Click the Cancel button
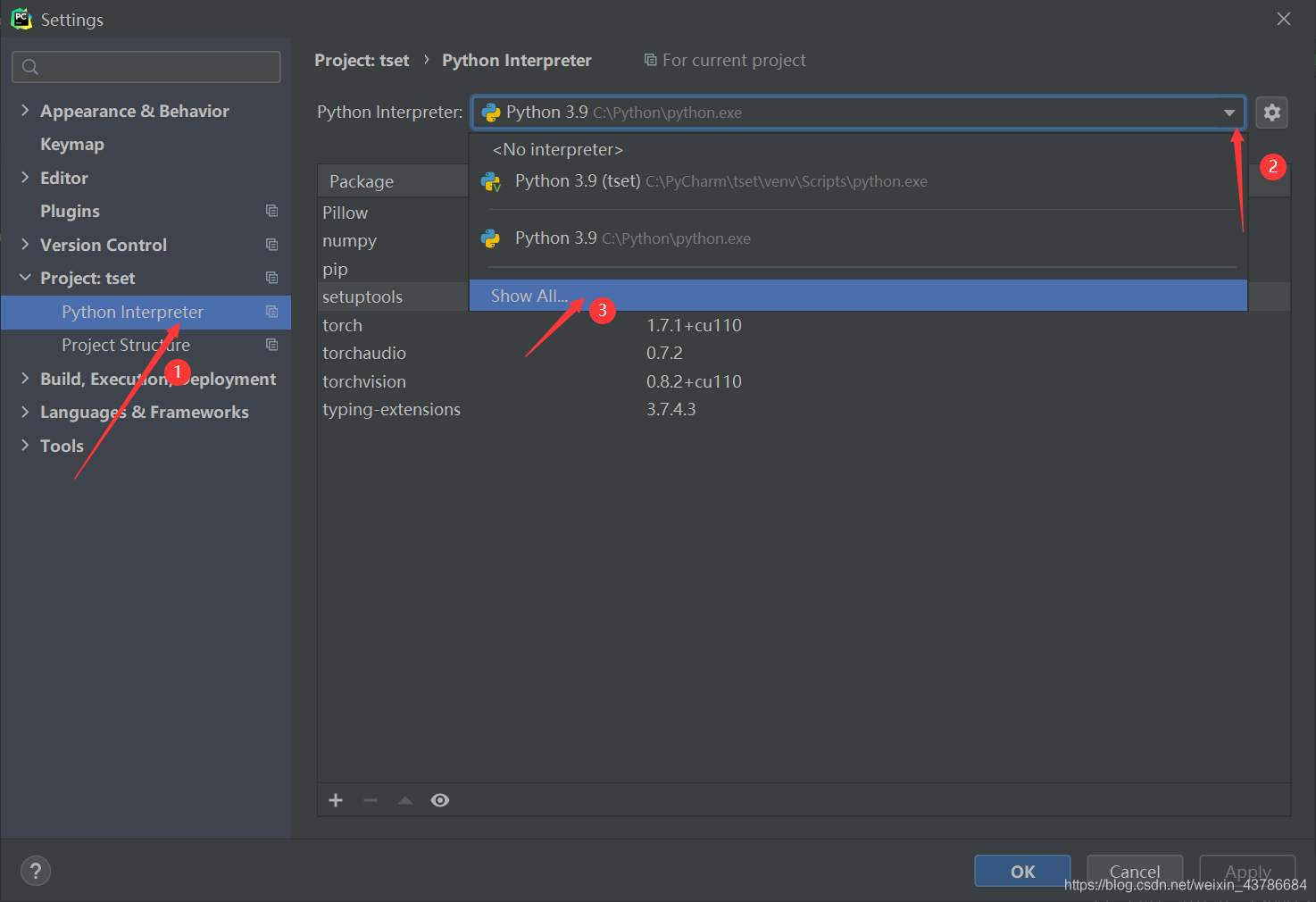 point(1135,872)
